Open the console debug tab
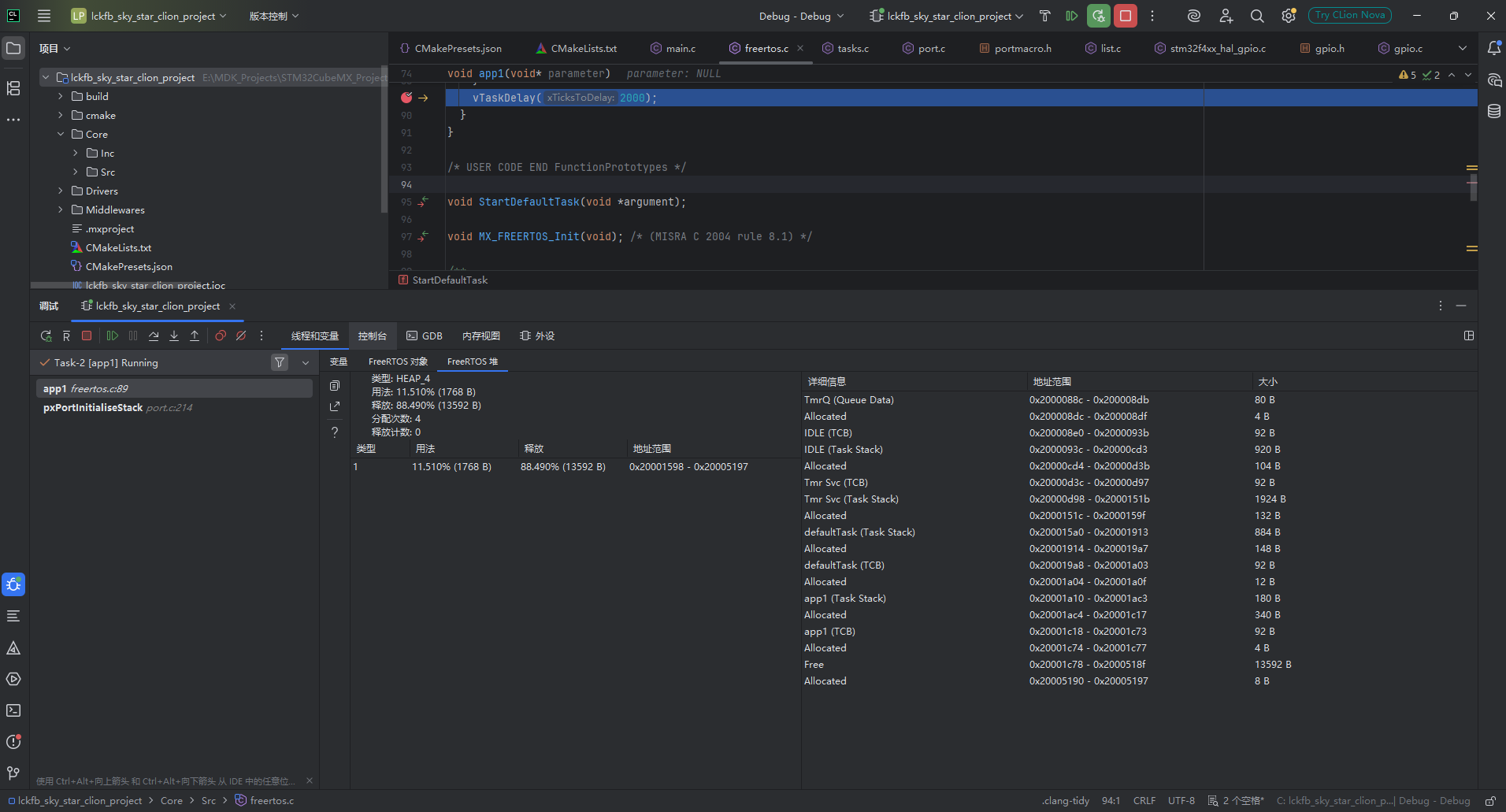 click(373, 336)
